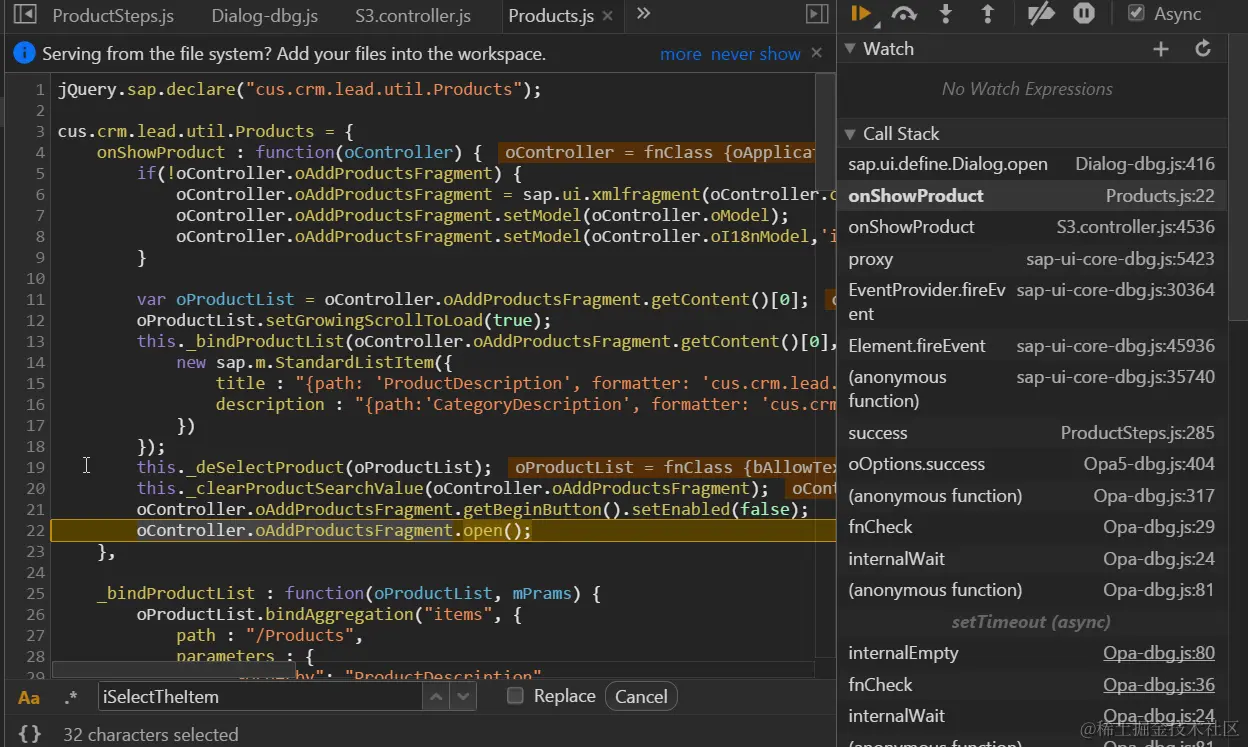
Task: Select sap.ui.define.Dialog.open stack frame
Action: click(x=1032, y=164)
